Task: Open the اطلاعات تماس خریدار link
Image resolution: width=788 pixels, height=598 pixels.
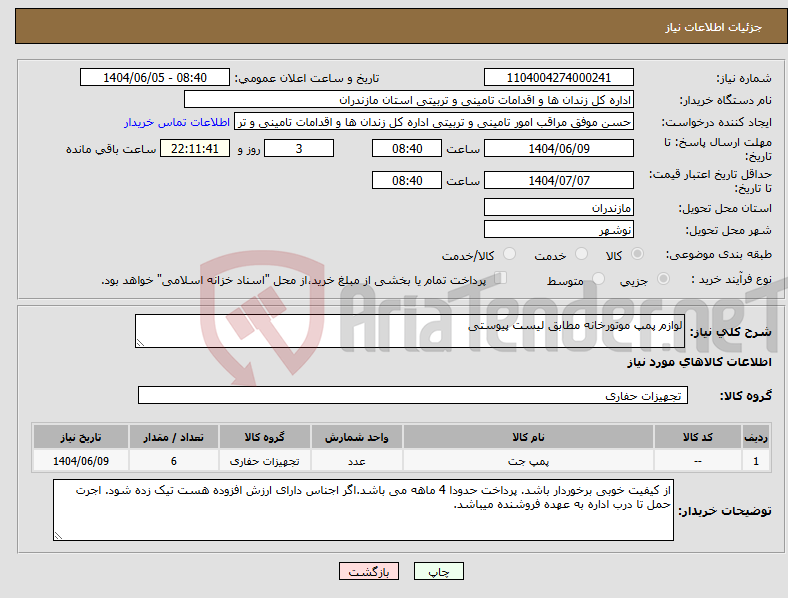Action: [177, 122]
